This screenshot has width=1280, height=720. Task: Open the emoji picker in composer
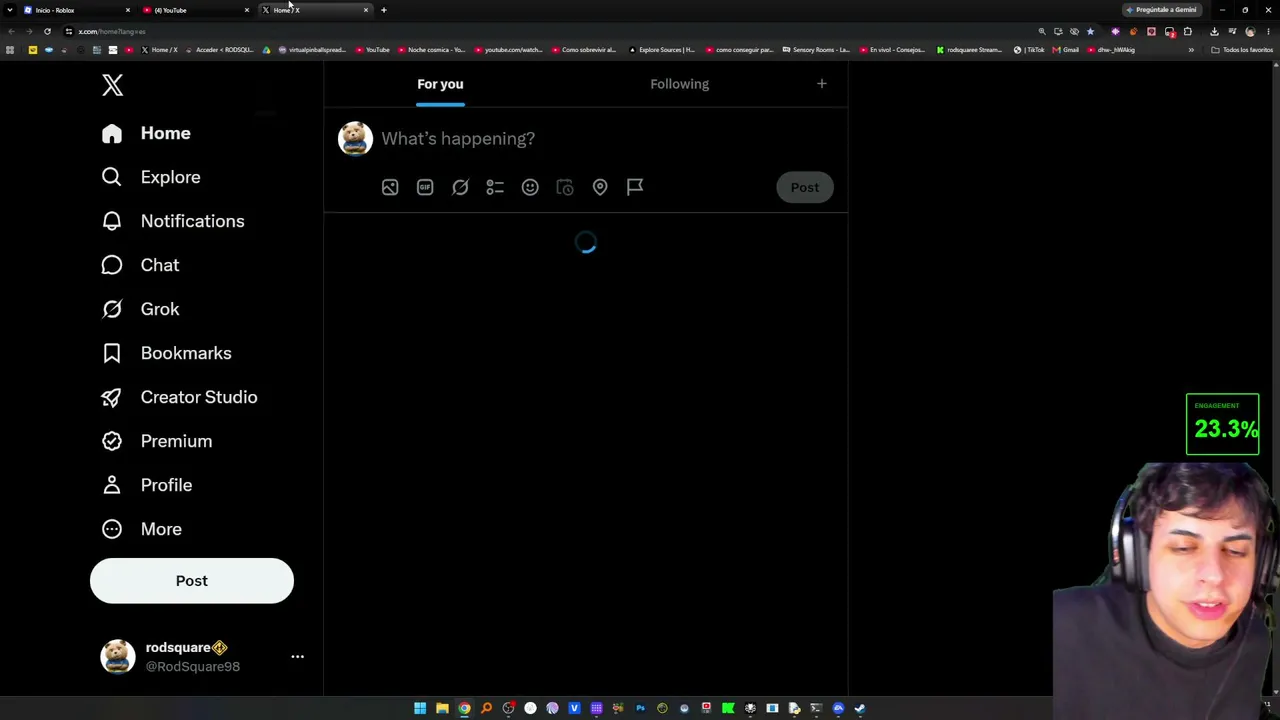tap(530, 187)
